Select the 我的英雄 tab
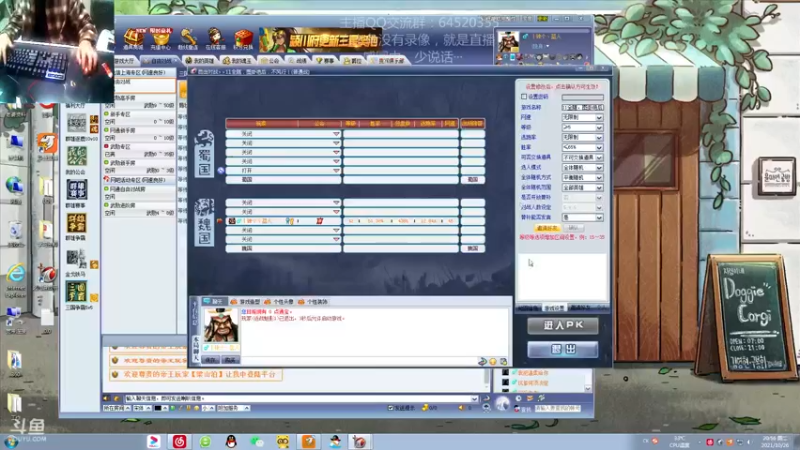This screenshot has height=450, width=800. pos(200,61)
